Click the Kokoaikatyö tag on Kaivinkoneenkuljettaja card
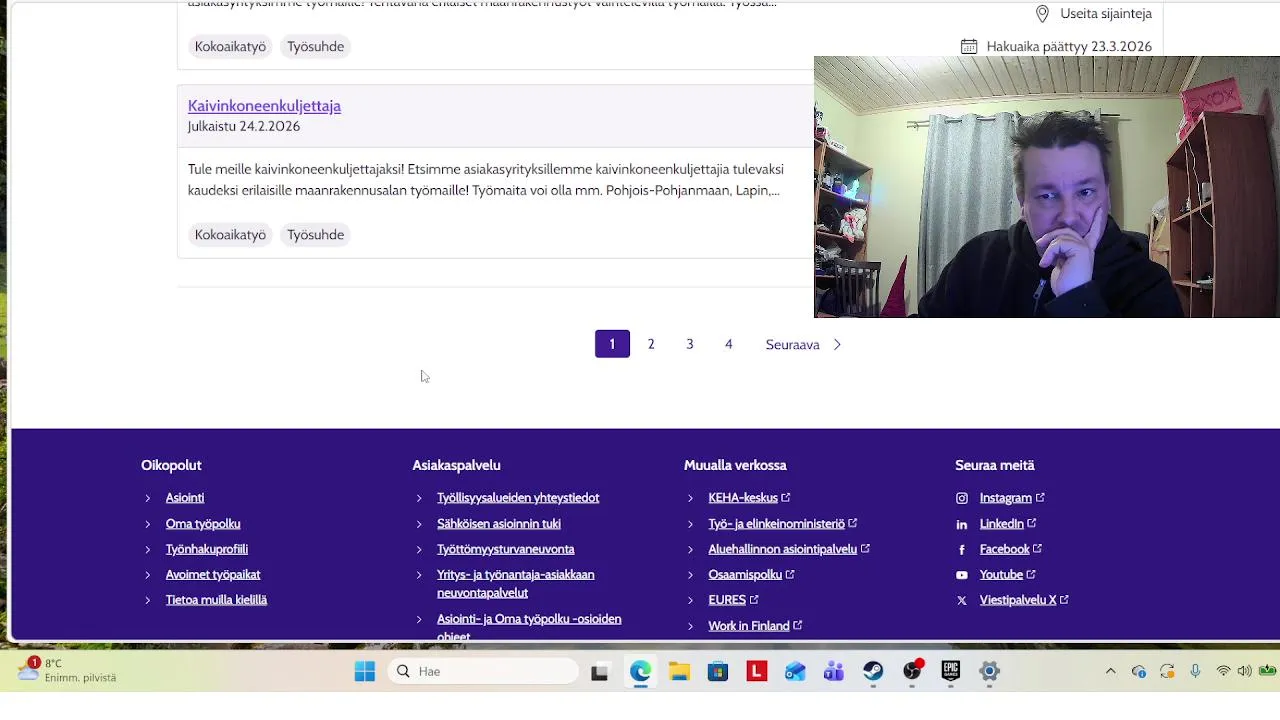Viewport: 1280px width, 720px height. pos(230,235)
